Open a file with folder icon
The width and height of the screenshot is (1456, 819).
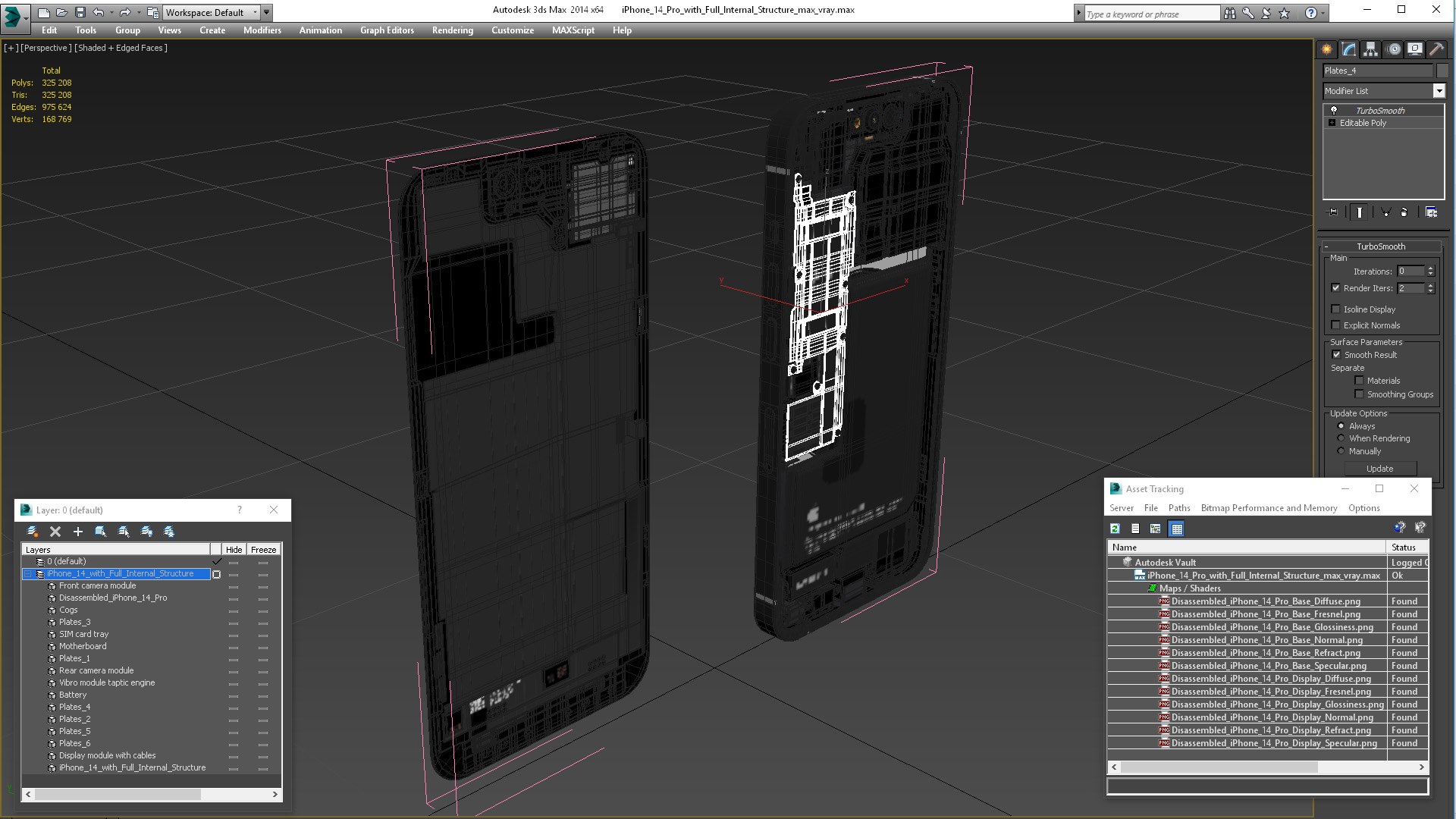61,12
